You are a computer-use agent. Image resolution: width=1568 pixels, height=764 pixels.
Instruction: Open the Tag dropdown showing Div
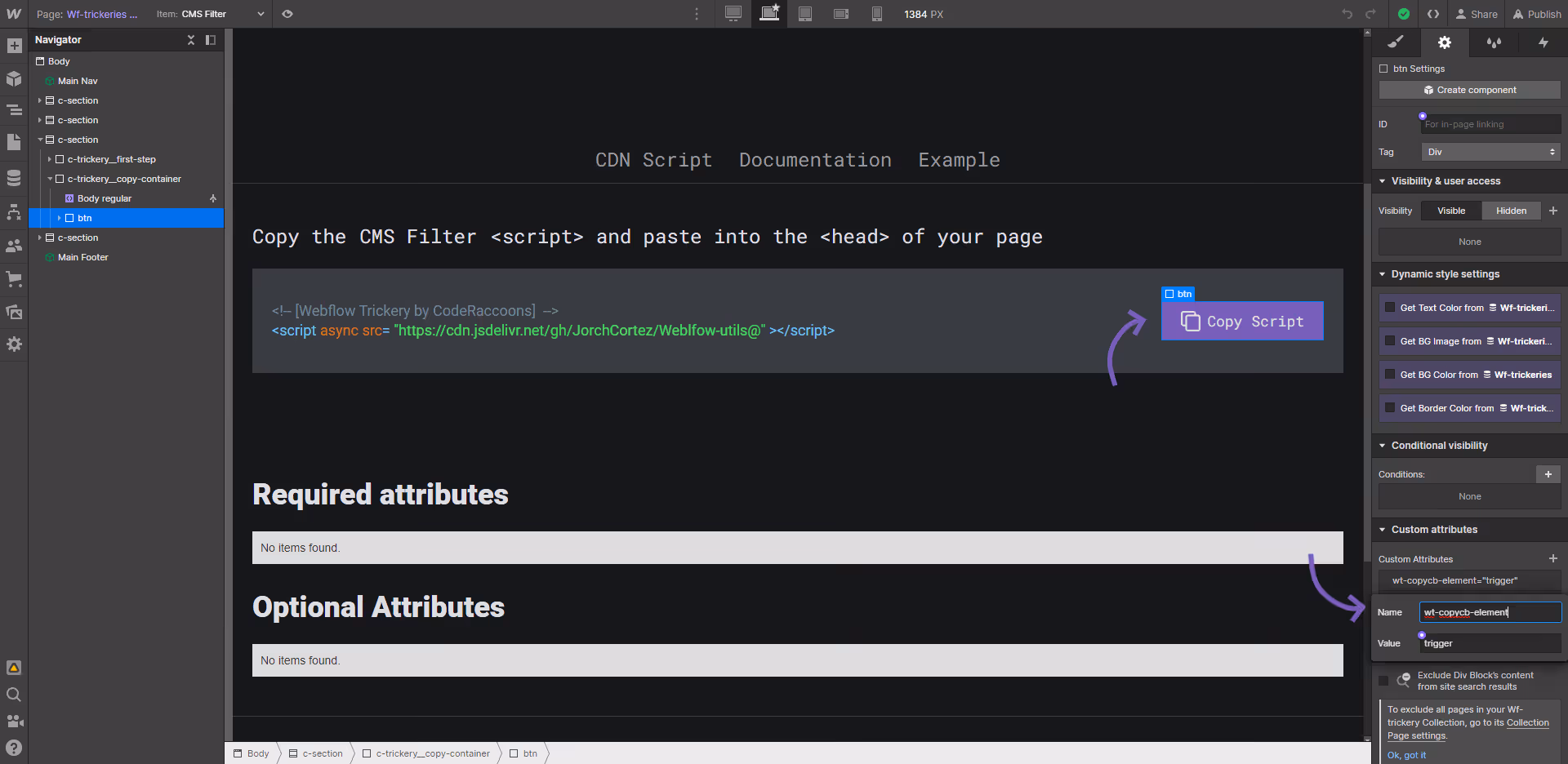[1490, 152]
